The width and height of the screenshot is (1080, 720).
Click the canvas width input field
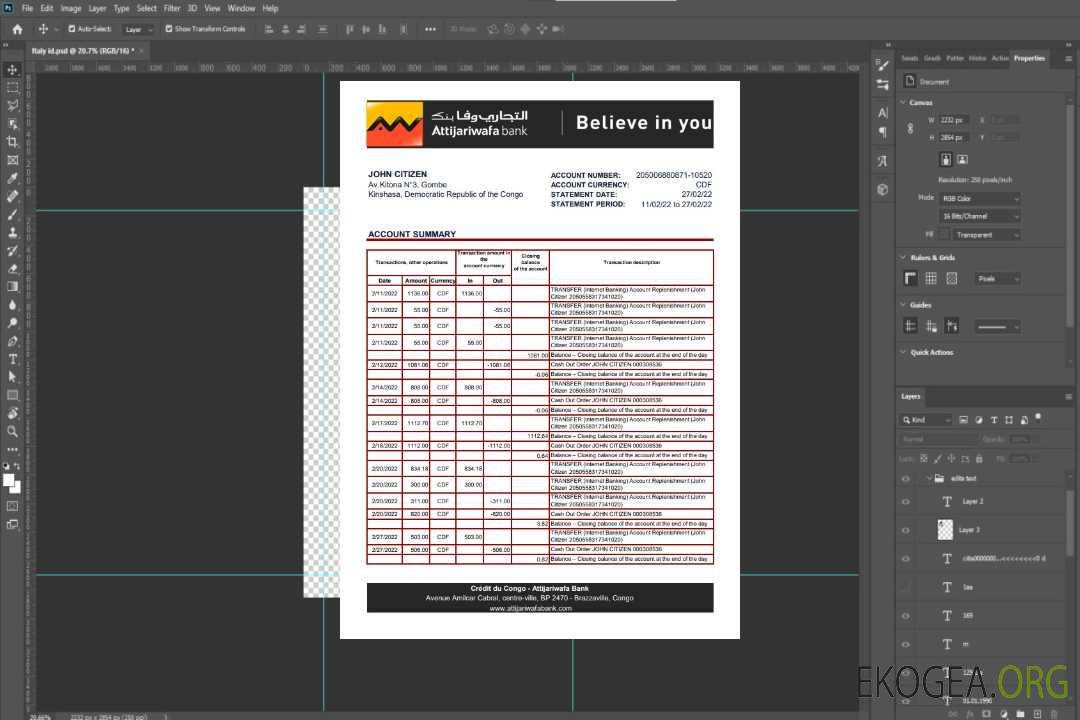pyautogui.click(x=953, y=120)
